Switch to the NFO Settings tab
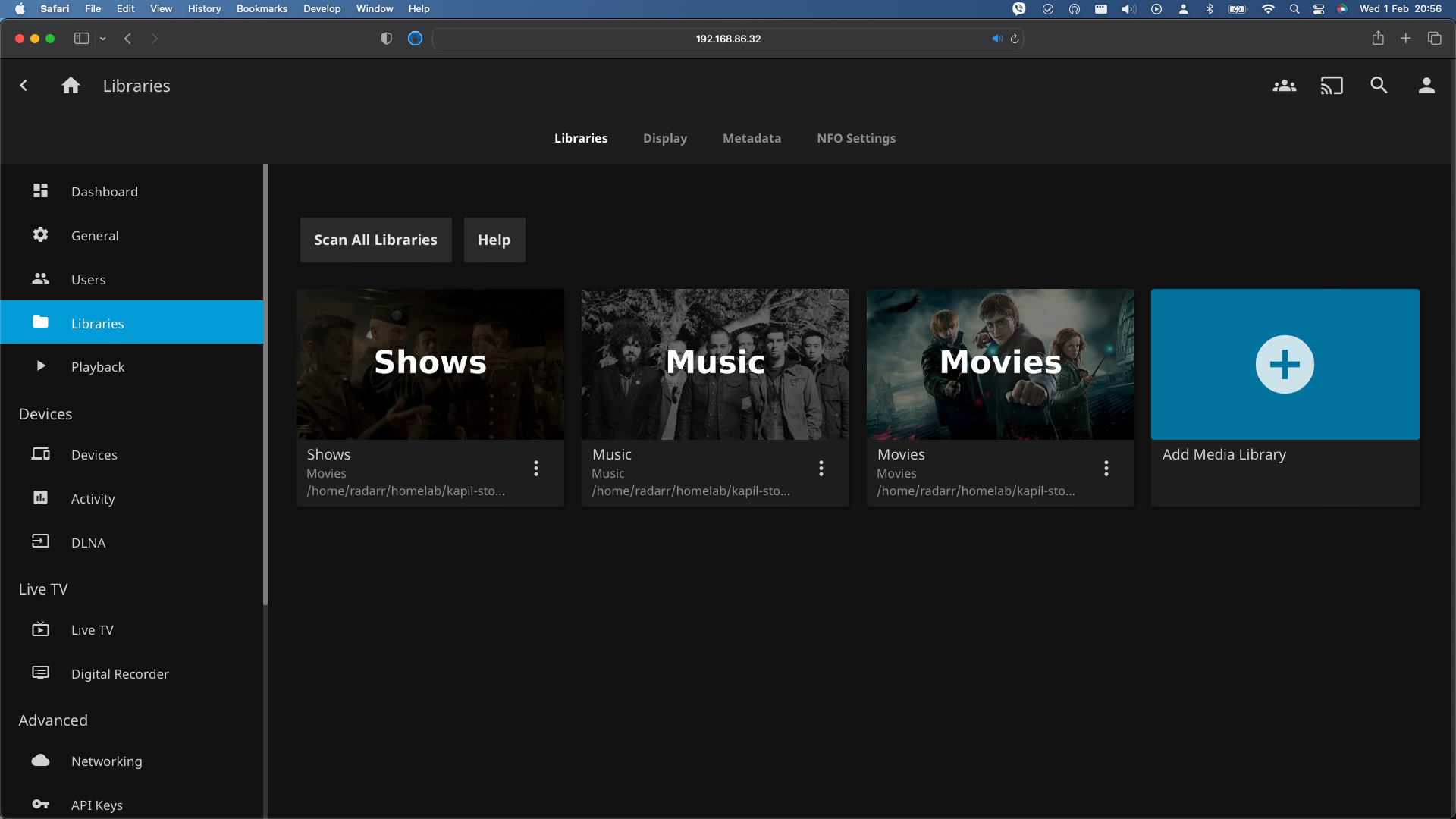Screen dimensions: 1456x819 pyautogui.click(x=856, y=138)
